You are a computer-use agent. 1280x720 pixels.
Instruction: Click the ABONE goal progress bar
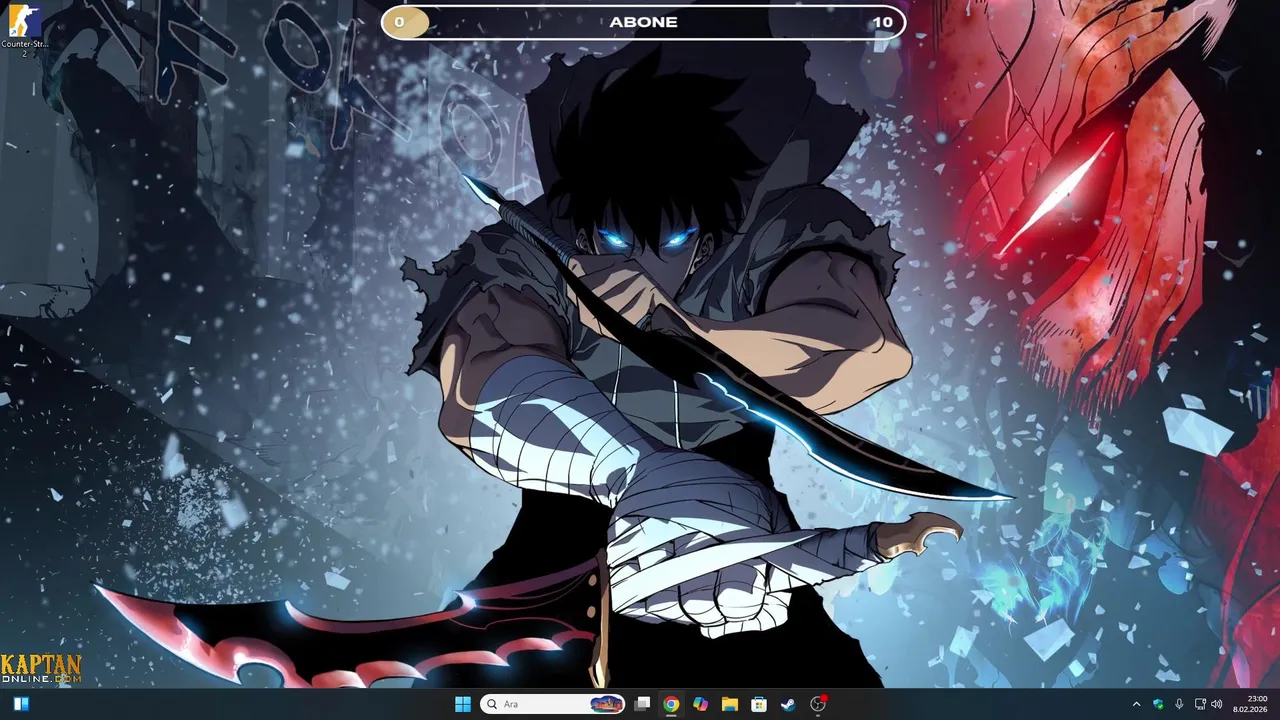point(643,22)
